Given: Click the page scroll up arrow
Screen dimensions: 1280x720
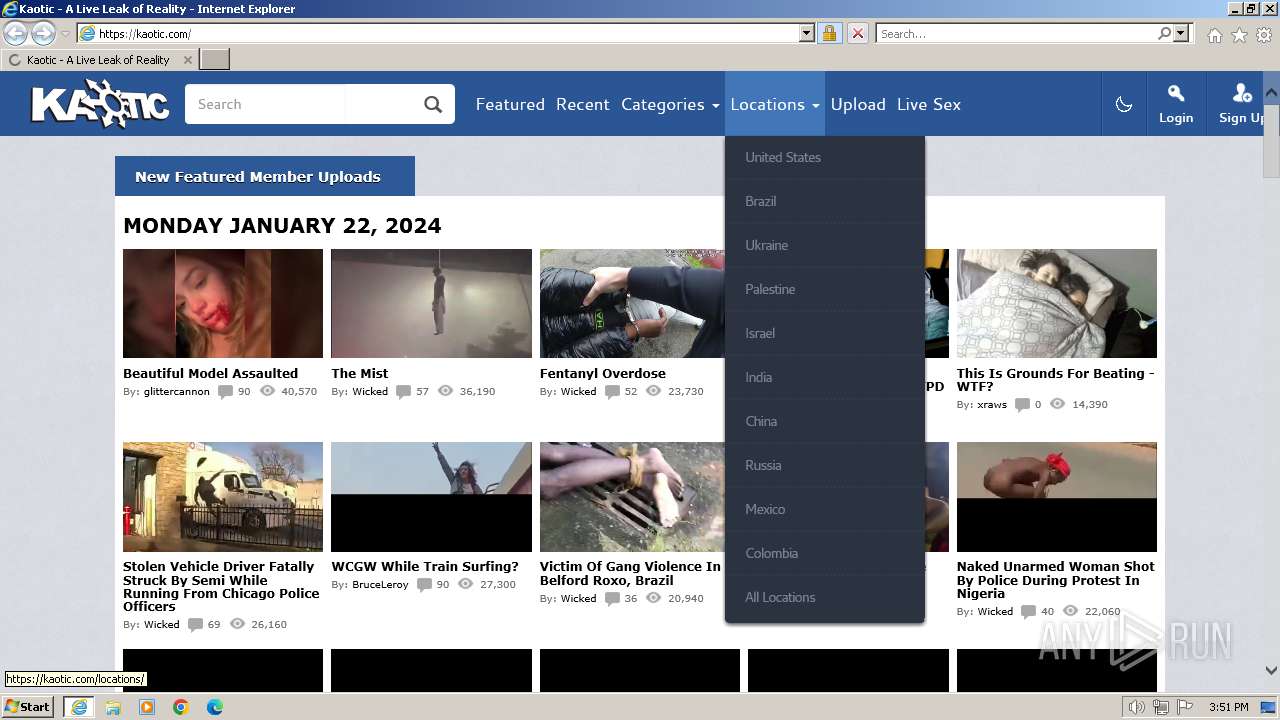Looking at the screenshot, I should pyautogui.click(x=1271, y=94).
